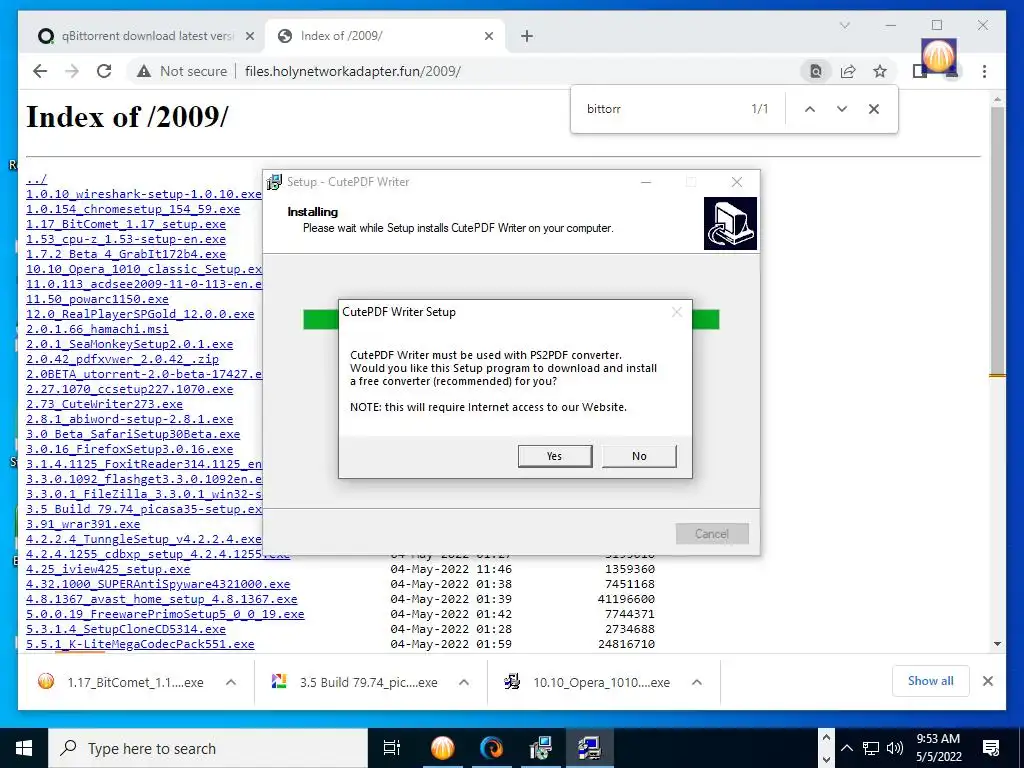The image size is (1024, 768).
Task: Click 4.32.1000_SUPERAntiSpyware4321000.exe link
Action: click(x=158, y=584)
